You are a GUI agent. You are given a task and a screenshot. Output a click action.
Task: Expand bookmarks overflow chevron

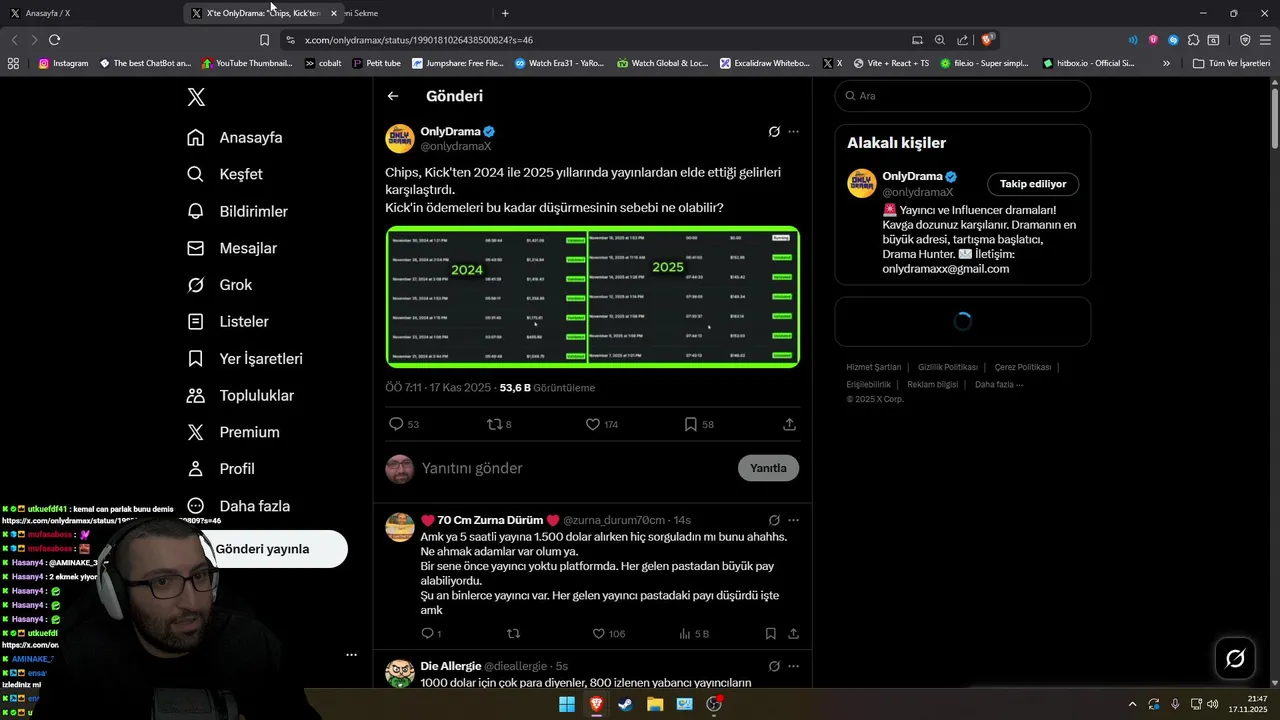coord(1166,63)
